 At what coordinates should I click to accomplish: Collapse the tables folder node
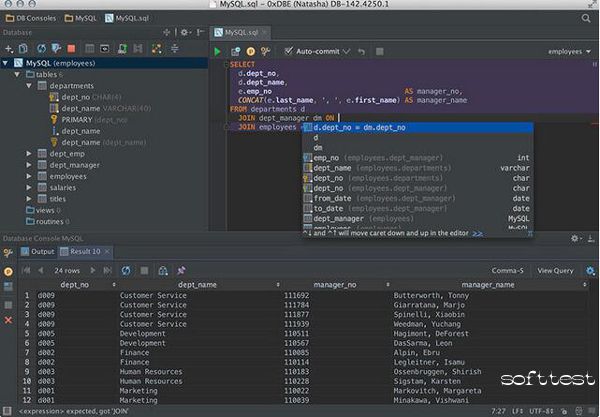tap(17, 75)
